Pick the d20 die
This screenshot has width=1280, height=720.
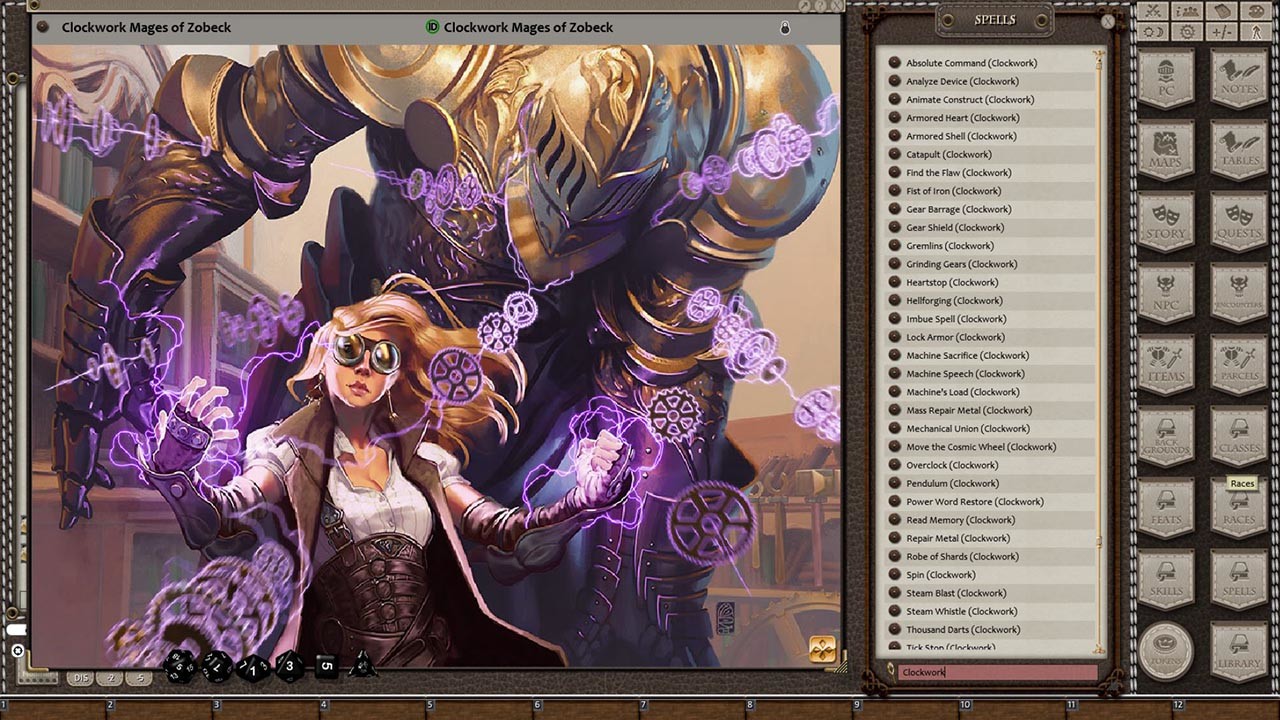[x=179, y=665]
